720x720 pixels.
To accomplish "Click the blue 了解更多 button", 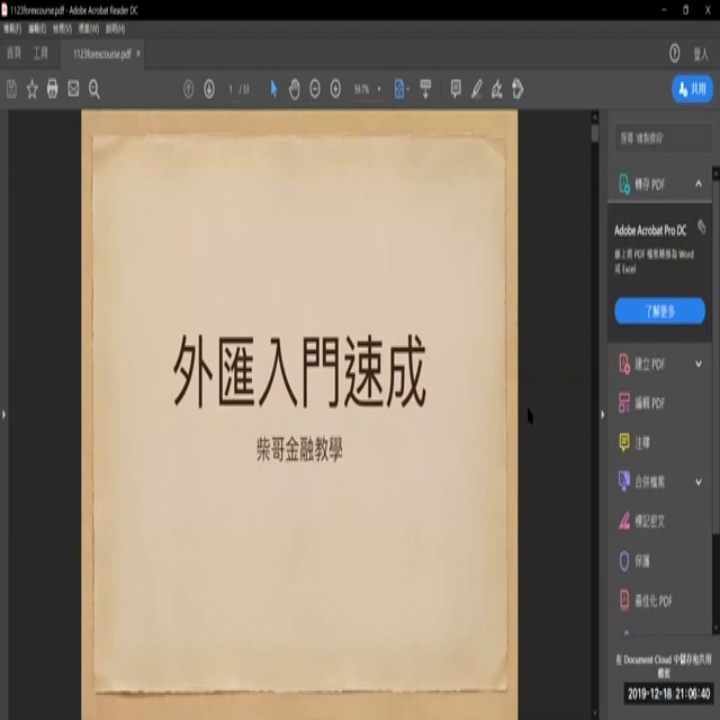I will pos(659,312).
